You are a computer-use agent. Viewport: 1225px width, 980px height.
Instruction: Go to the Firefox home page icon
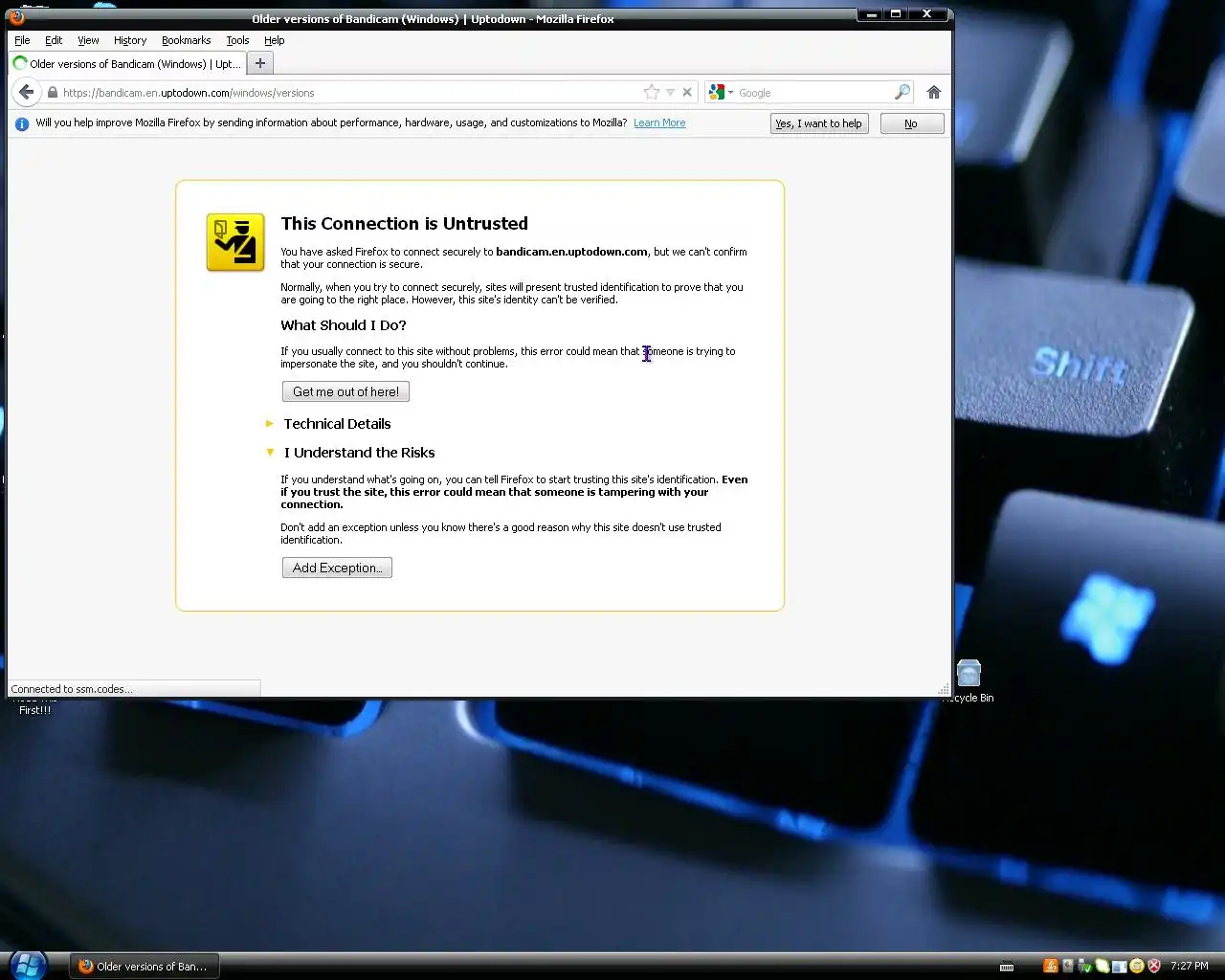[x=934, y=92]
